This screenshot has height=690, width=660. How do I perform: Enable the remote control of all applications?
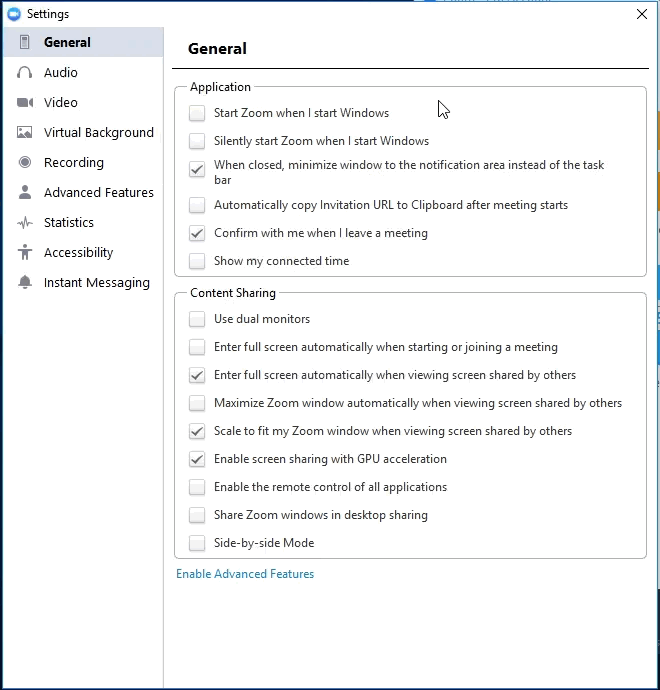point(197,487)
